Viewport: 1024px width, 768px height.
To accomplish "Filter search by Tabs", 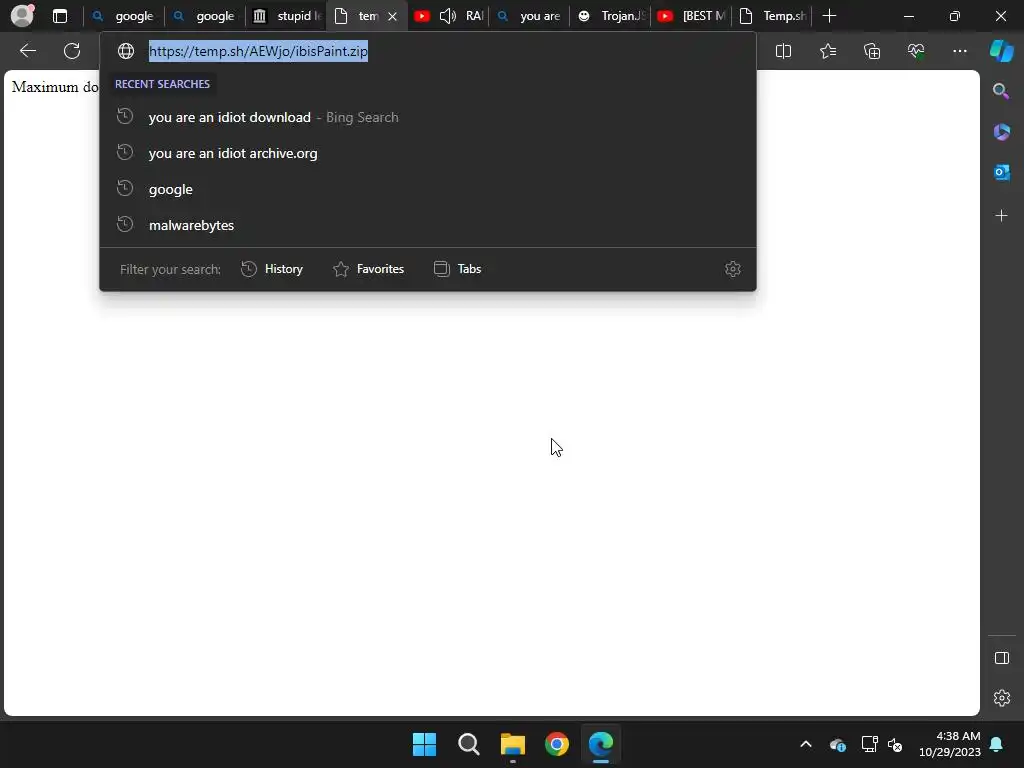I will 458,269.
